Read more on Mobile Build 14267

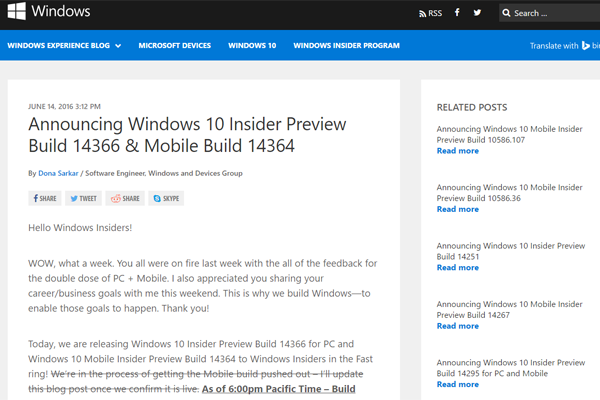pos(458,326)
